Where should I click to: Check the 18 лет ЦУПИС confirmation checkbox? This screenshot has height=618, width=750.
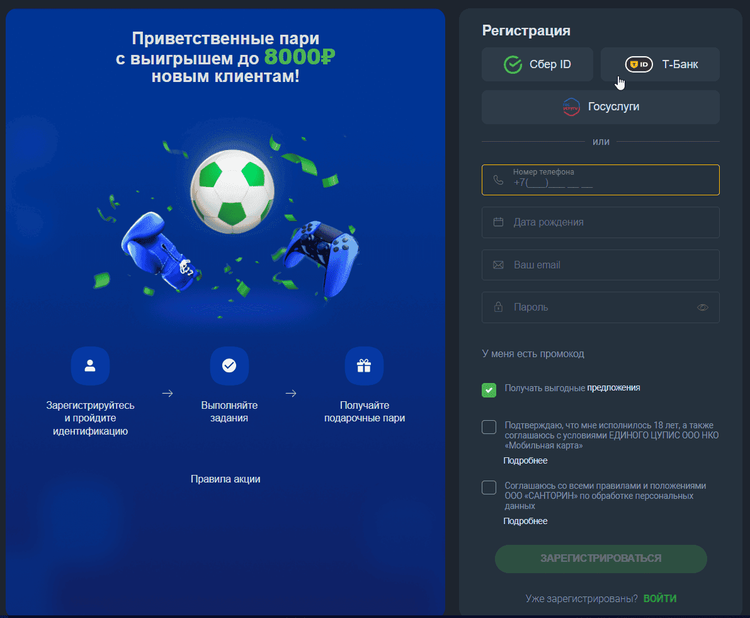pyautogui.click(x=489, y=427)
